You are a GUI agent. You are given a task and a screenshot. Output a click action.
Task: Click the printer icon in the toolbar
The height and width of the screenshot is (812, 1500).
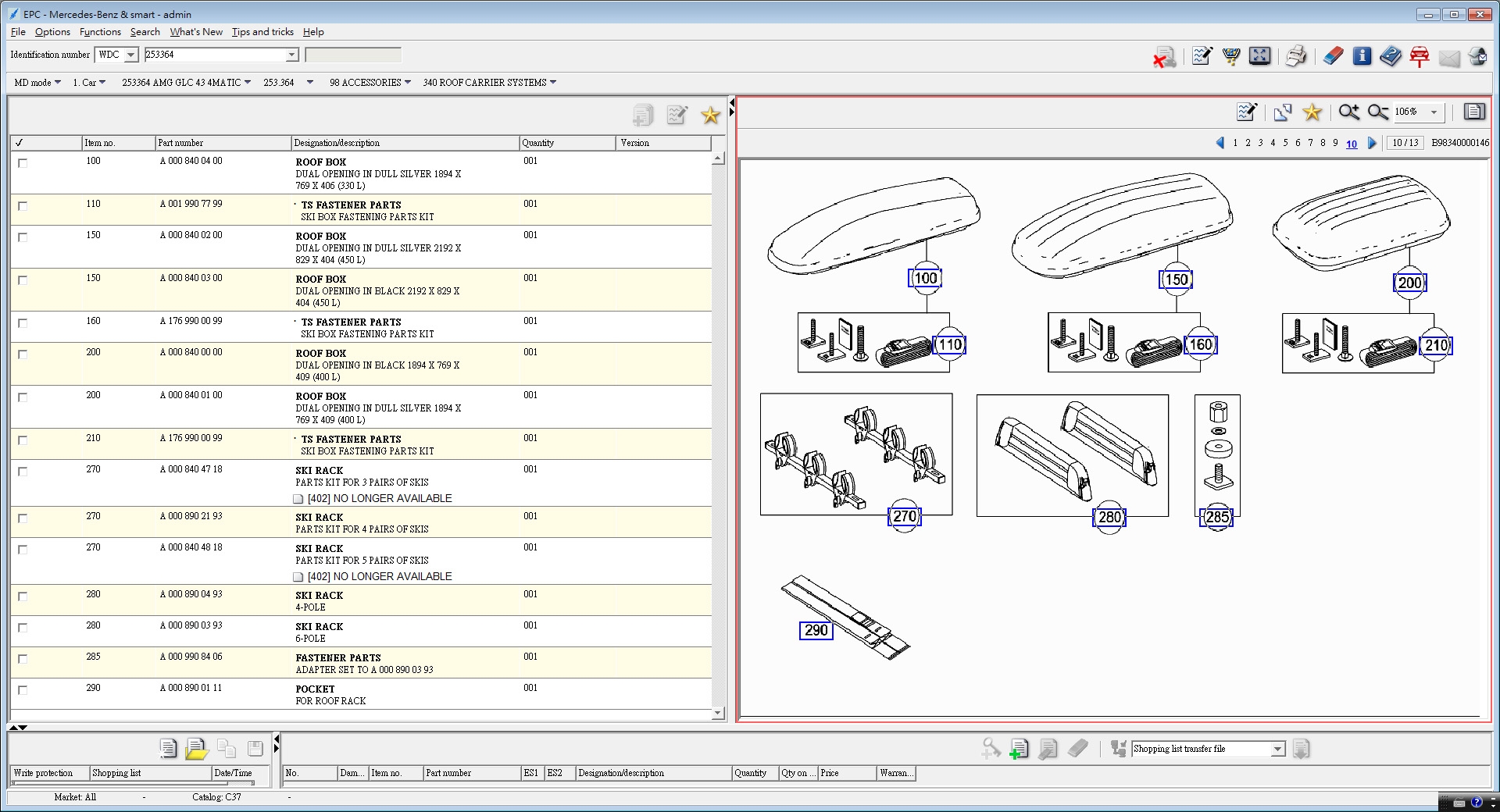(1295, 56)
